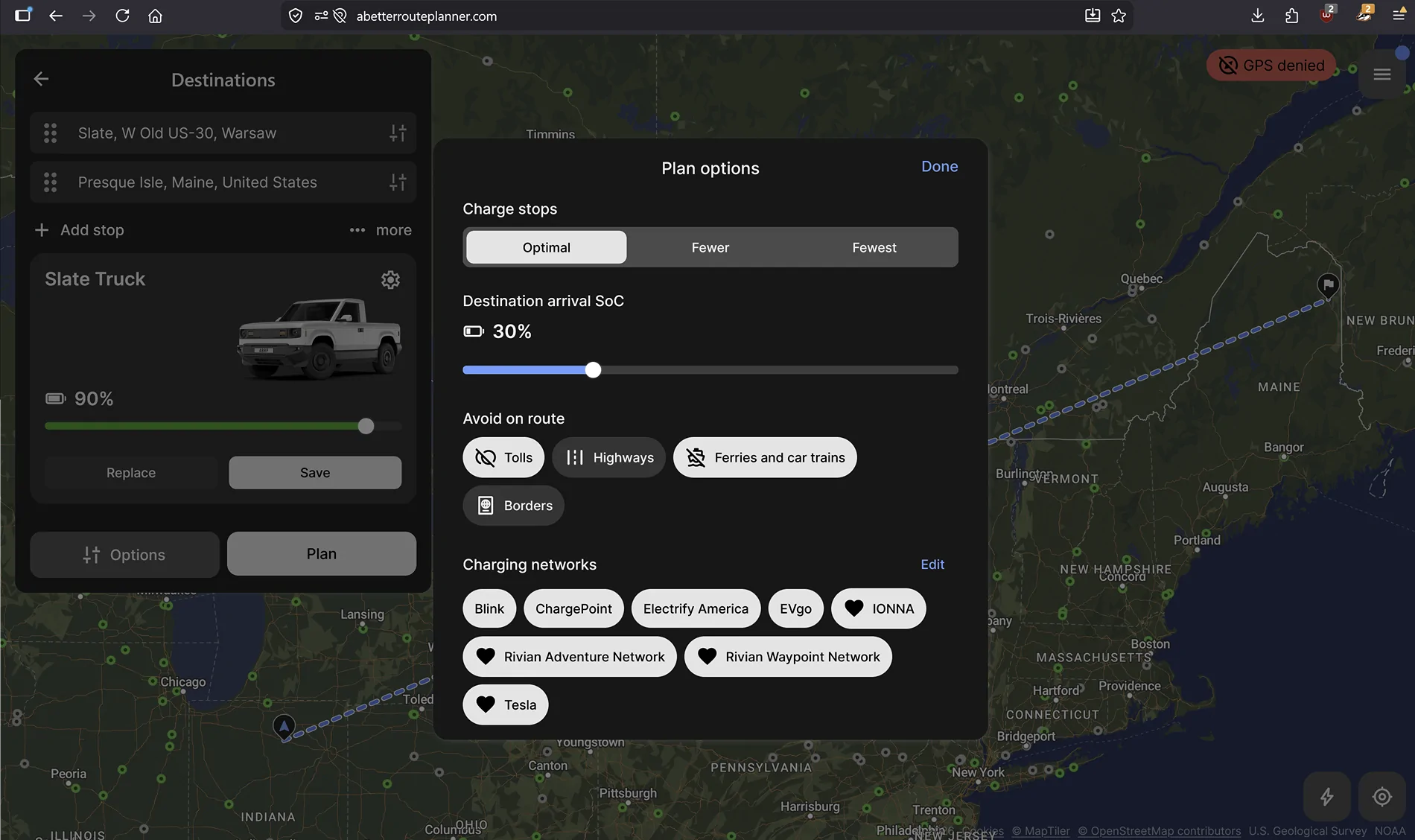Click the browser address bar
This screenshot has height=840, width=1415.
tap(707, 16)
